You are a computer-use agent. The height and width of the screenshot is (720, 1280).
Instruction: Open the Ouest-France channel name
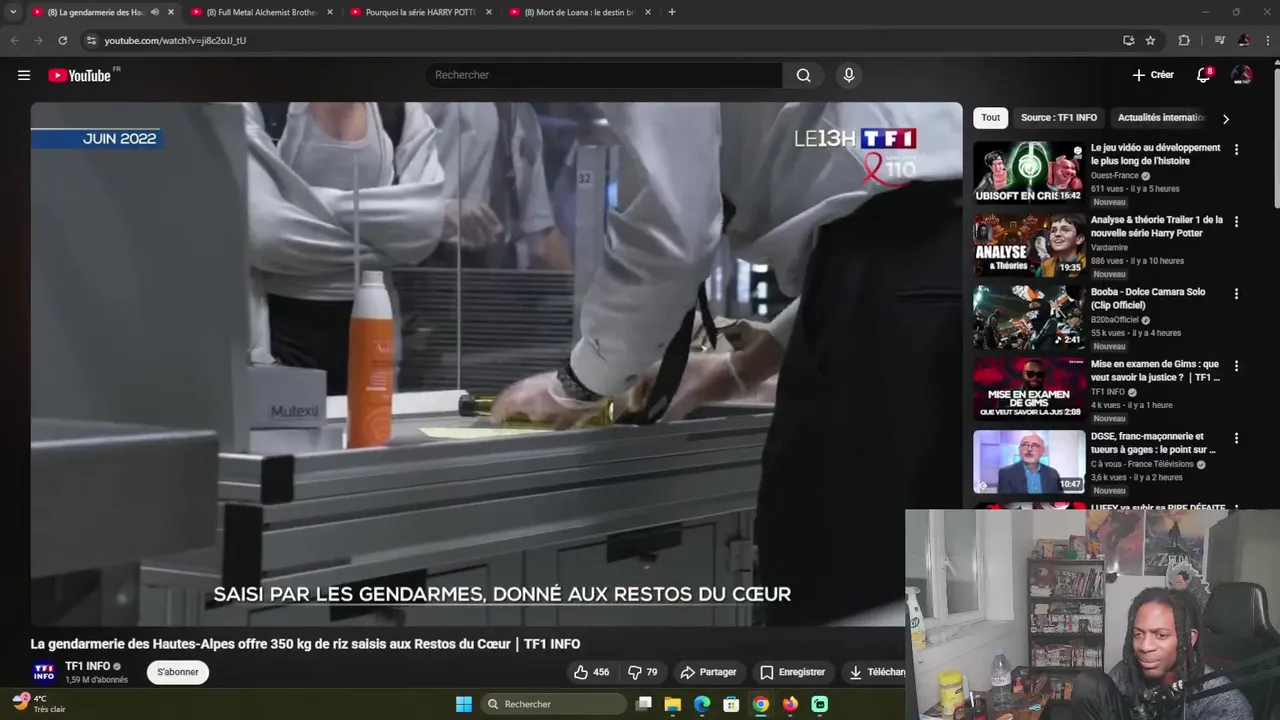coord(1115,176)
